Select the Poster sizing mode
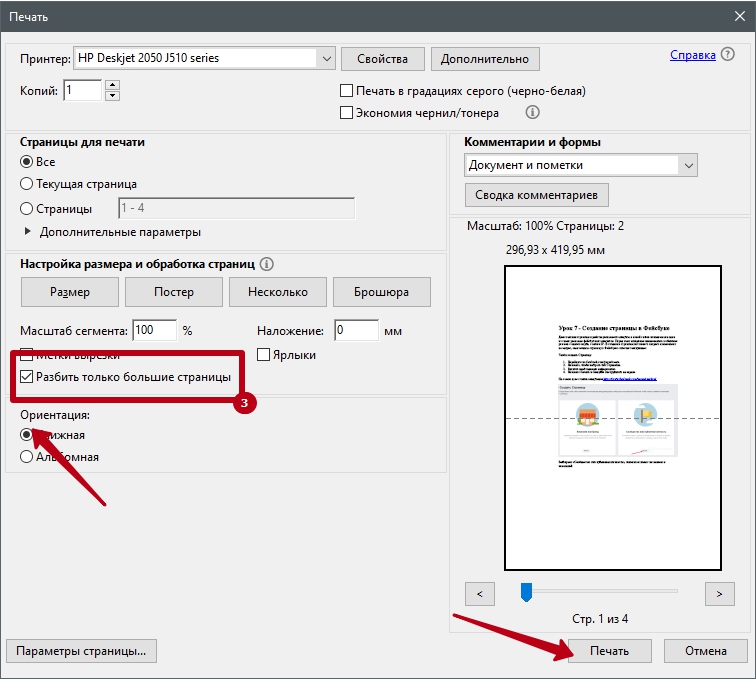The width and height of the screenshot is (756, 679). tap(174, 292)
